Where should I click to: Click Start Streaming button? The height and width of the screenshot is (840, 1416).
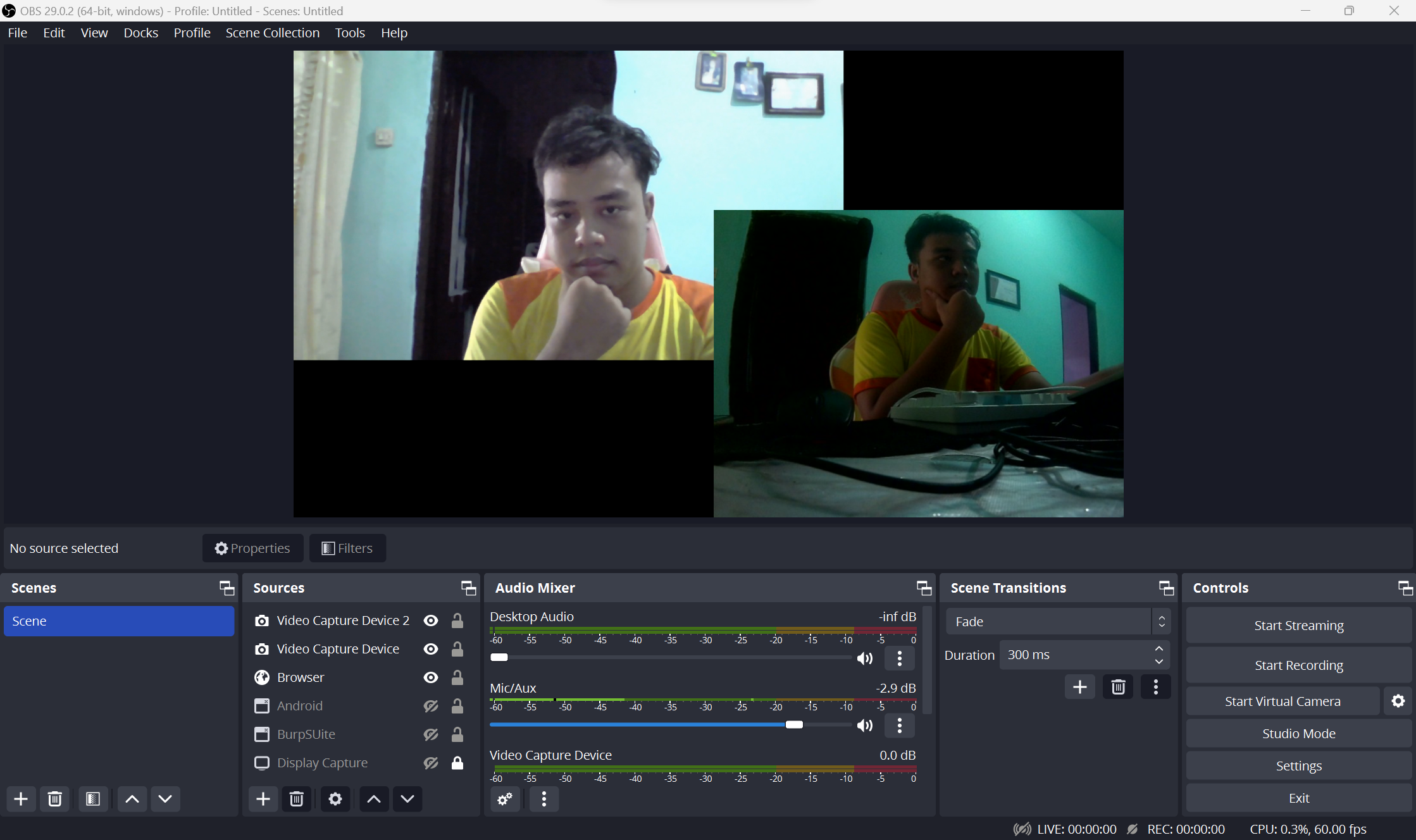tap(1299, 626)
